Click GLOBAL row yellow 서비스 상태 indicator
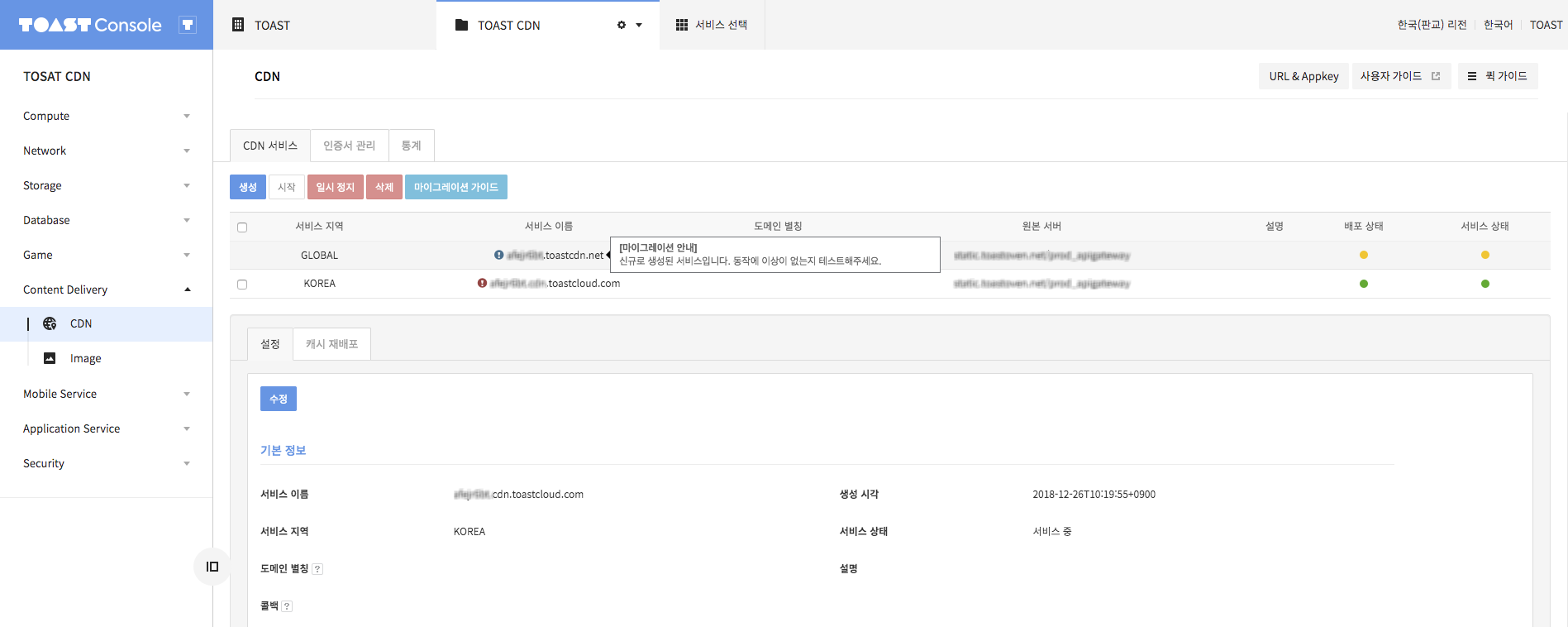Screen dimensions: 1568x627 (1485, 255)
